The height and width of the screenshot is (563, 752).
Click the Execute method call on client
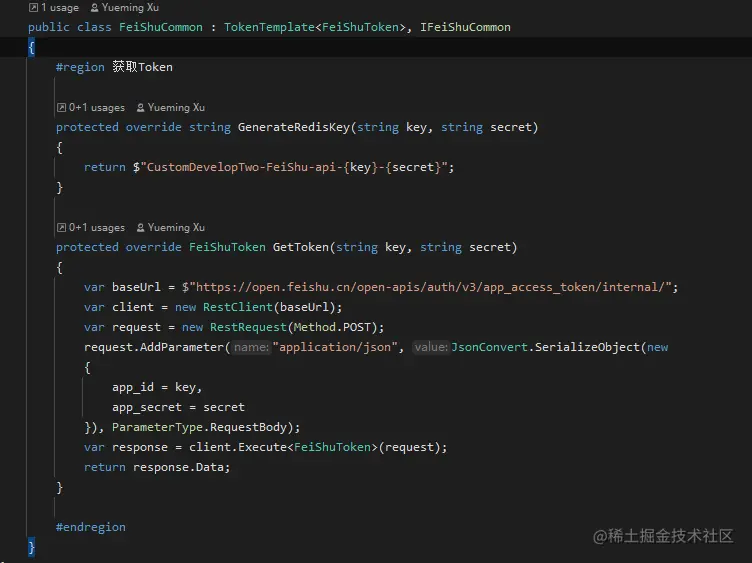[x=262, y=447]
